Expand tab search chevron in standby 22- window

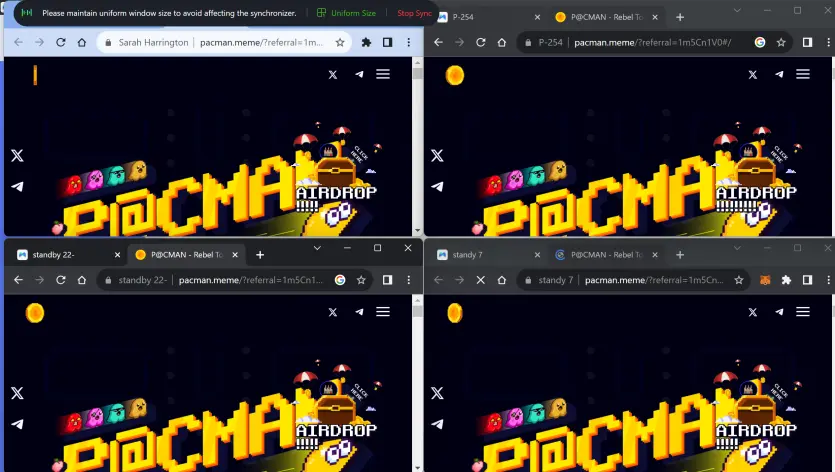tap(317, 248)
